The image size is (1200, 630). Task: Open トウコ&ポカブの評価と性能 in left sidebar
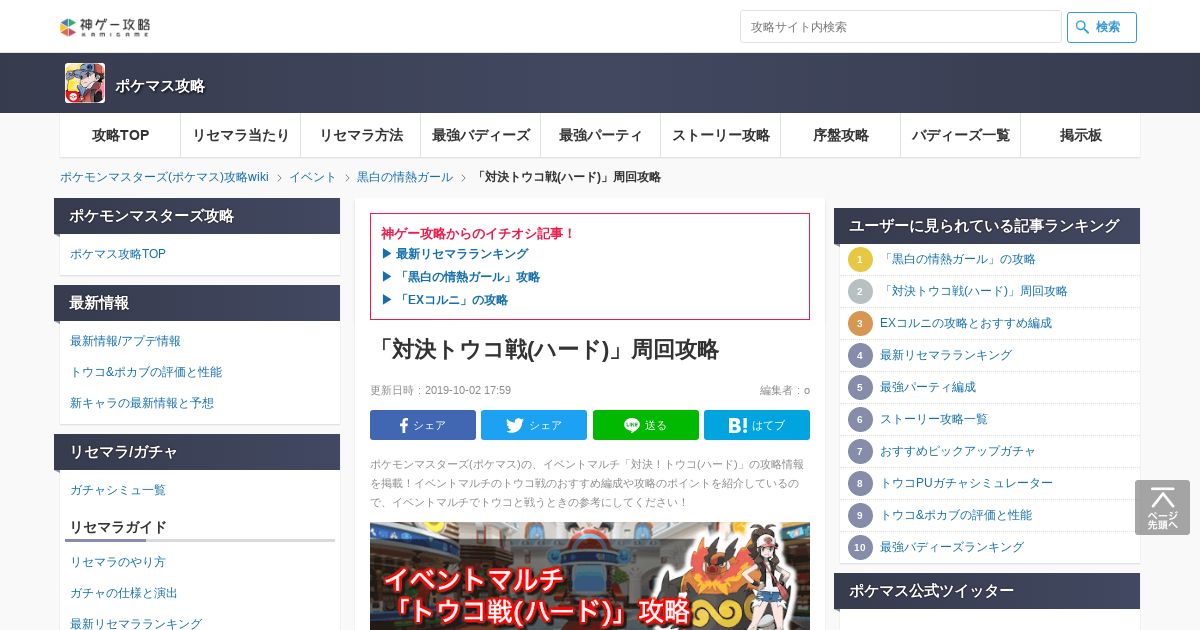point(146,372)
